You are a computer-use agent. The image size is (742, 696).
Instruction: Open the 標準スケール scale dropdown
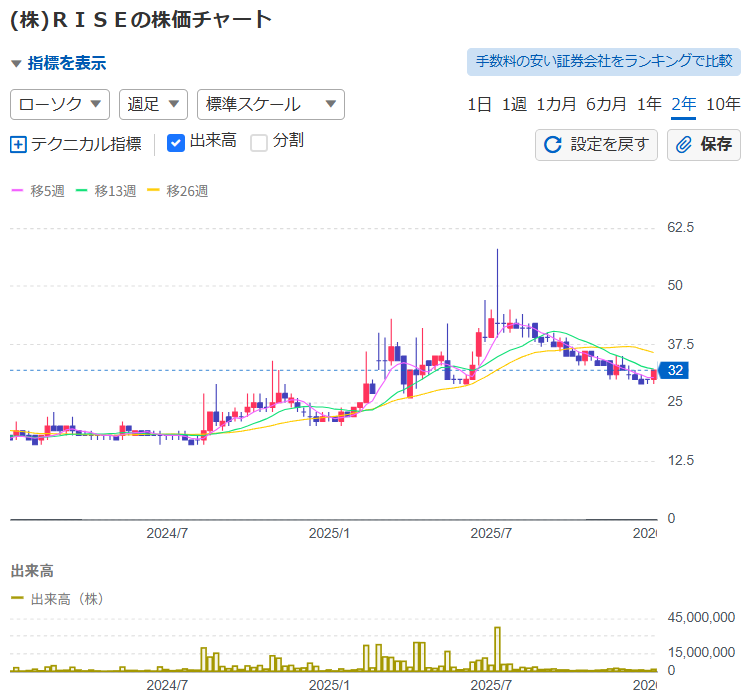pos(271,104)
